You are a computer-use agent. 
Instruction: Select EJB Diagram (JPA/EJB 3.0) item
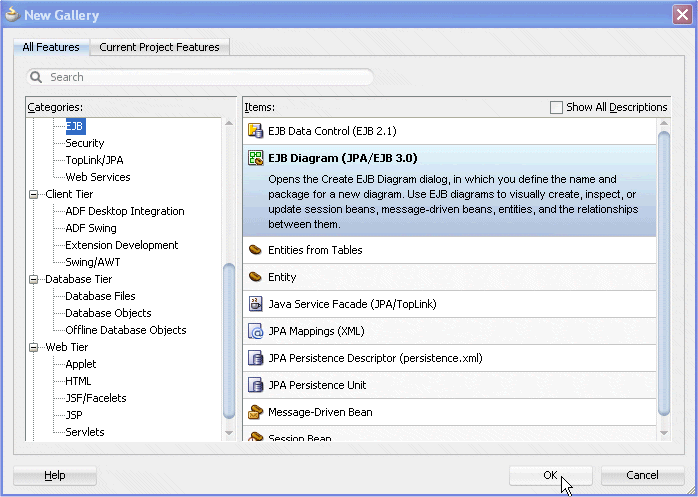click(x=450, y=191)
